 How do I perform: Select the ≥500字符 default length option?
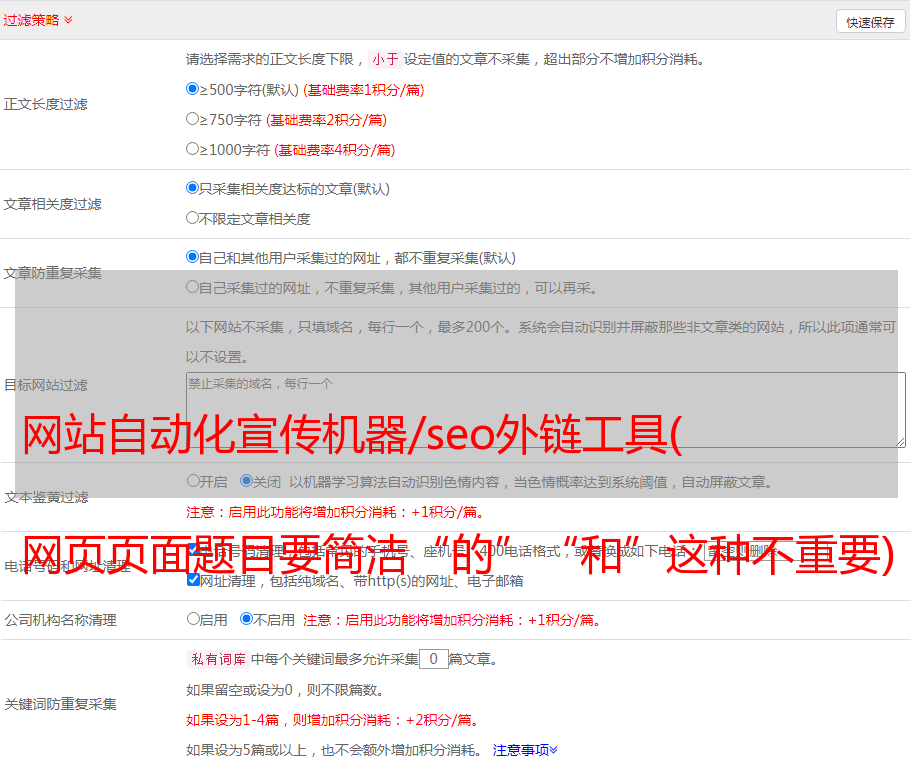click(x=193, y=89)
